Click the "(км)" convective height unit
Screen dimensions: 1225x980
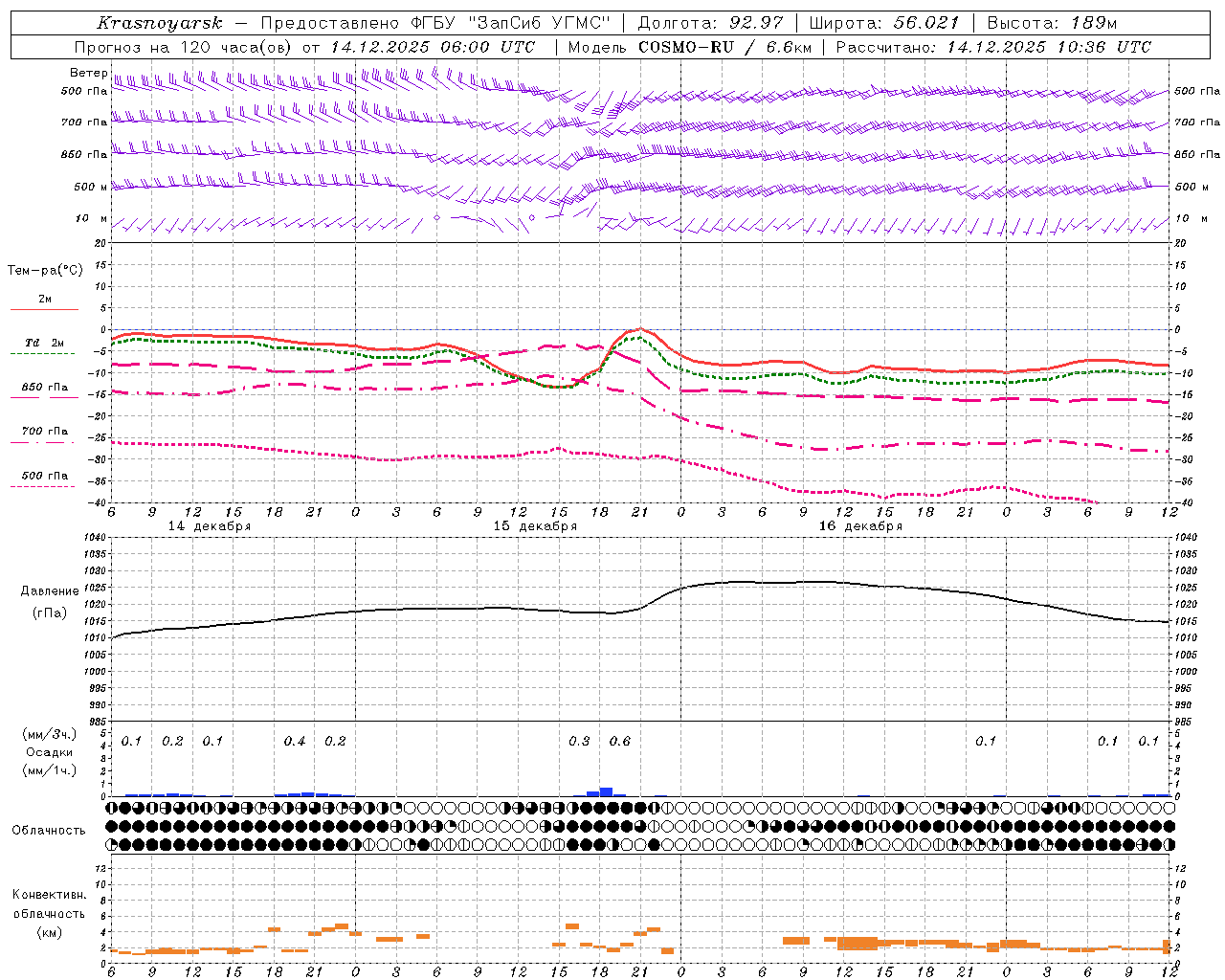[x=50, y=932]
